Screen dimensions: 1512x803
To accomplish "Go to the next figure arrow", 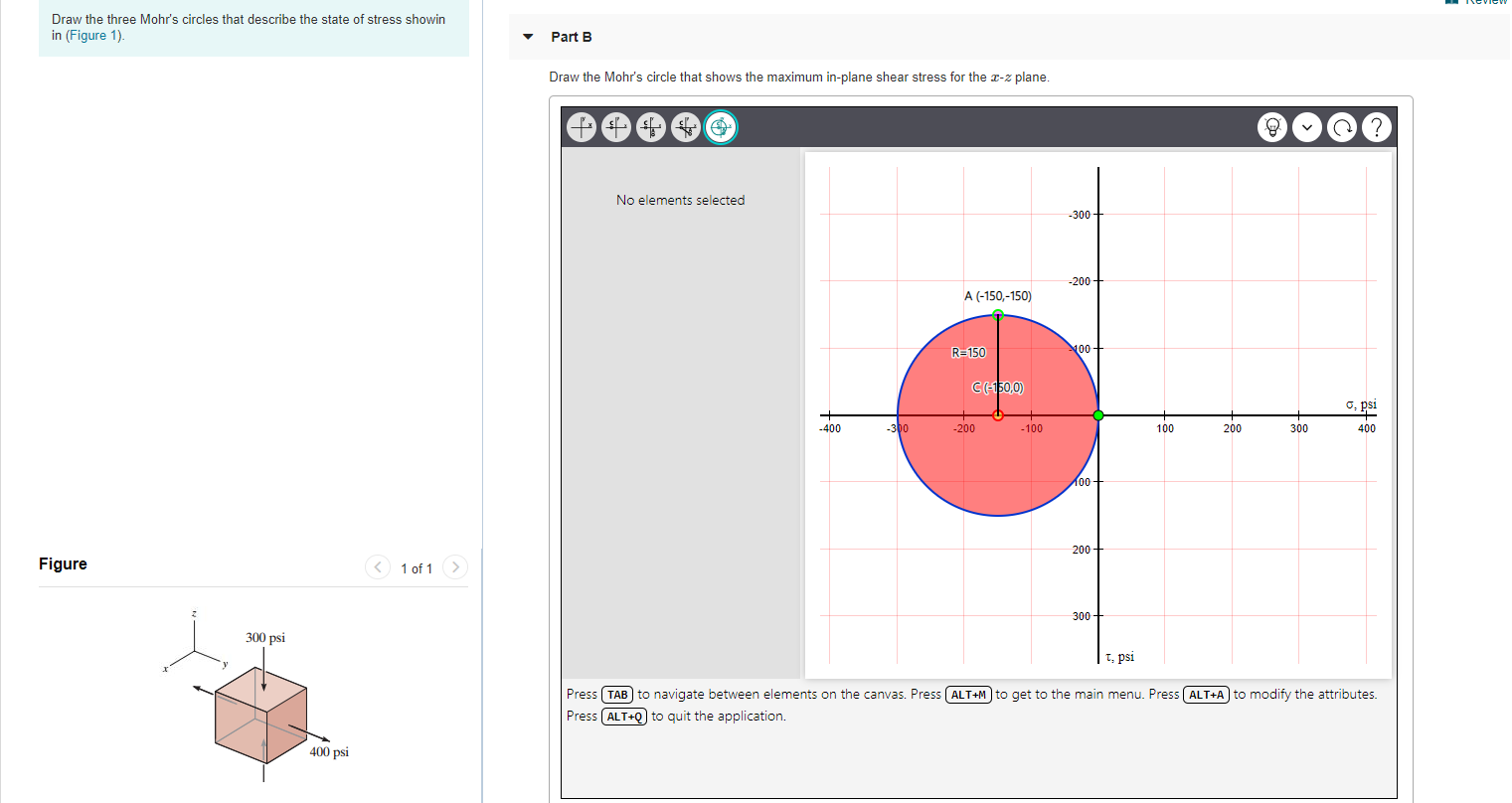I will [x=454, y=567].
